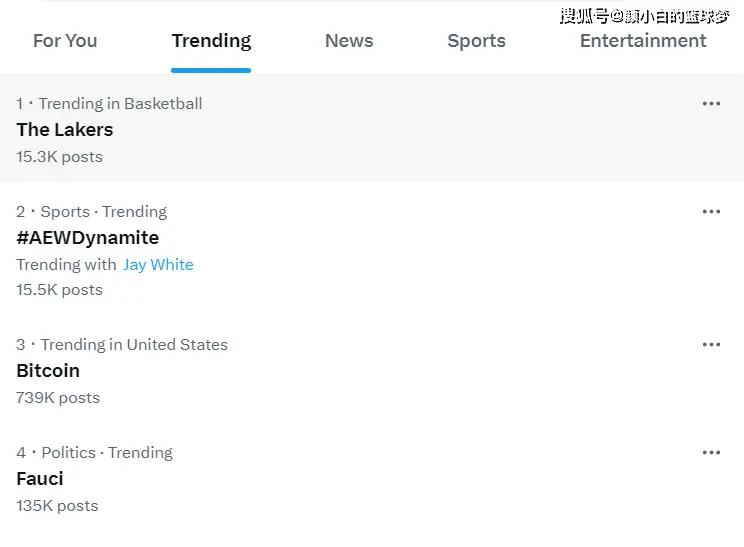This screenshot has width=744, height=547.
Task: Click the Trending in United States label
Action: [x=134, y=345]
